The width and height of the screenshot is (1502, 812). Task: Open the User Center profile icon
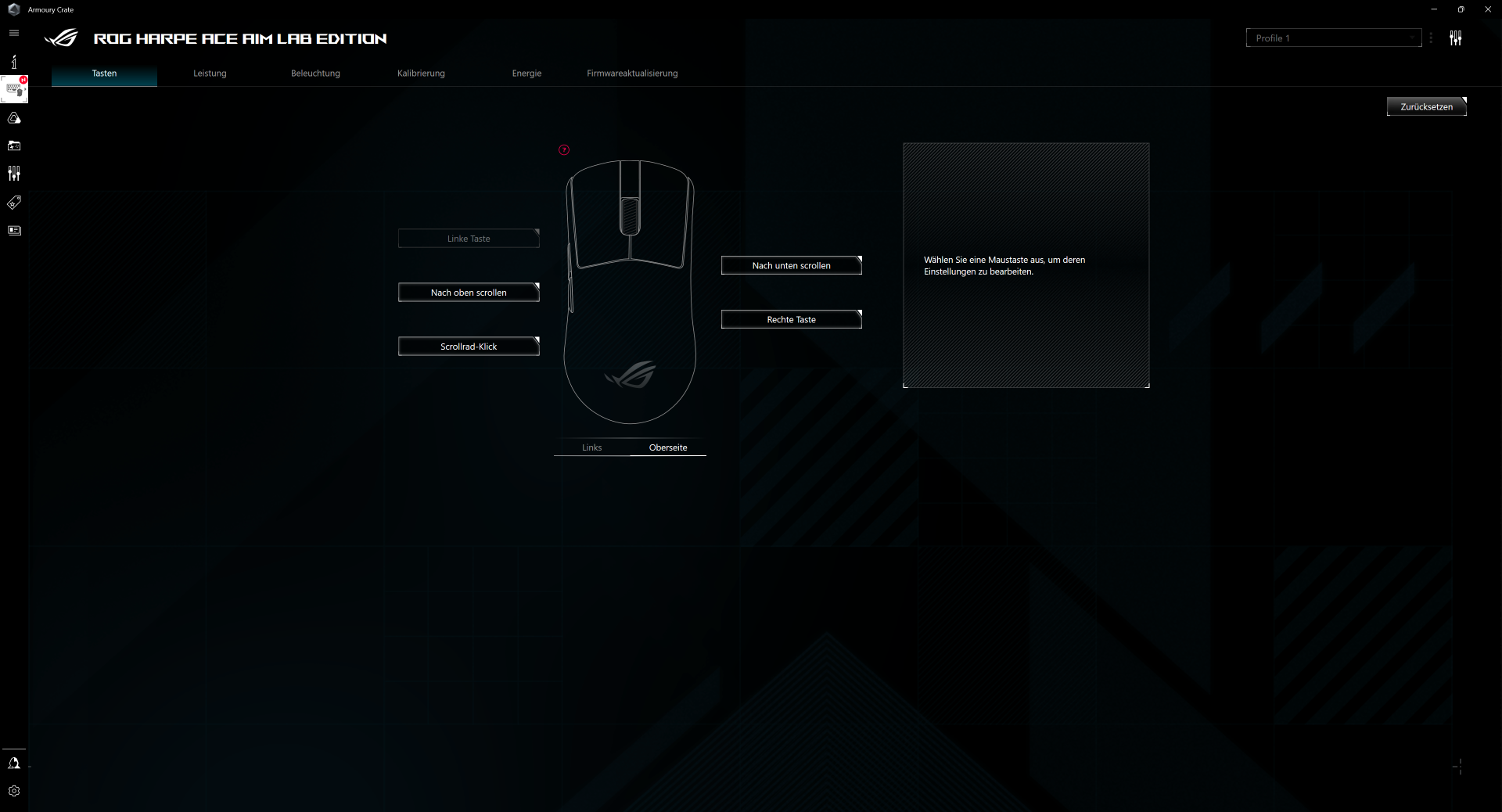[14, 763]
